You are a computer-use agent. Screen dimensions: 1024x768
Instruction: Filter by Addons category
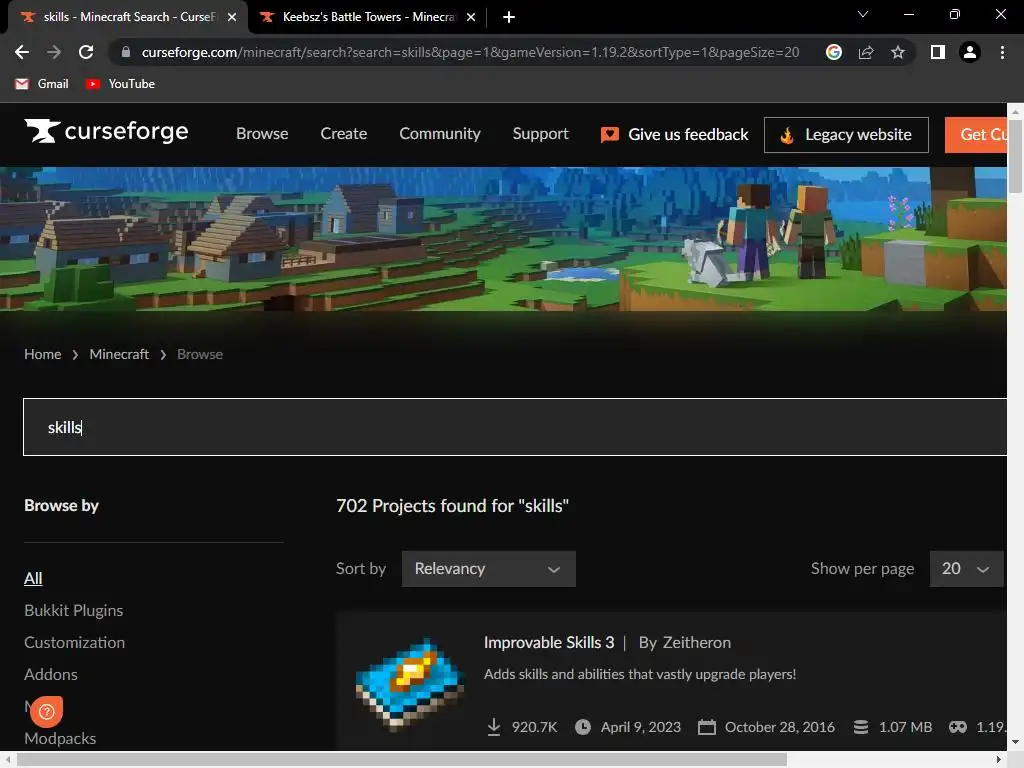click(51, 674)
